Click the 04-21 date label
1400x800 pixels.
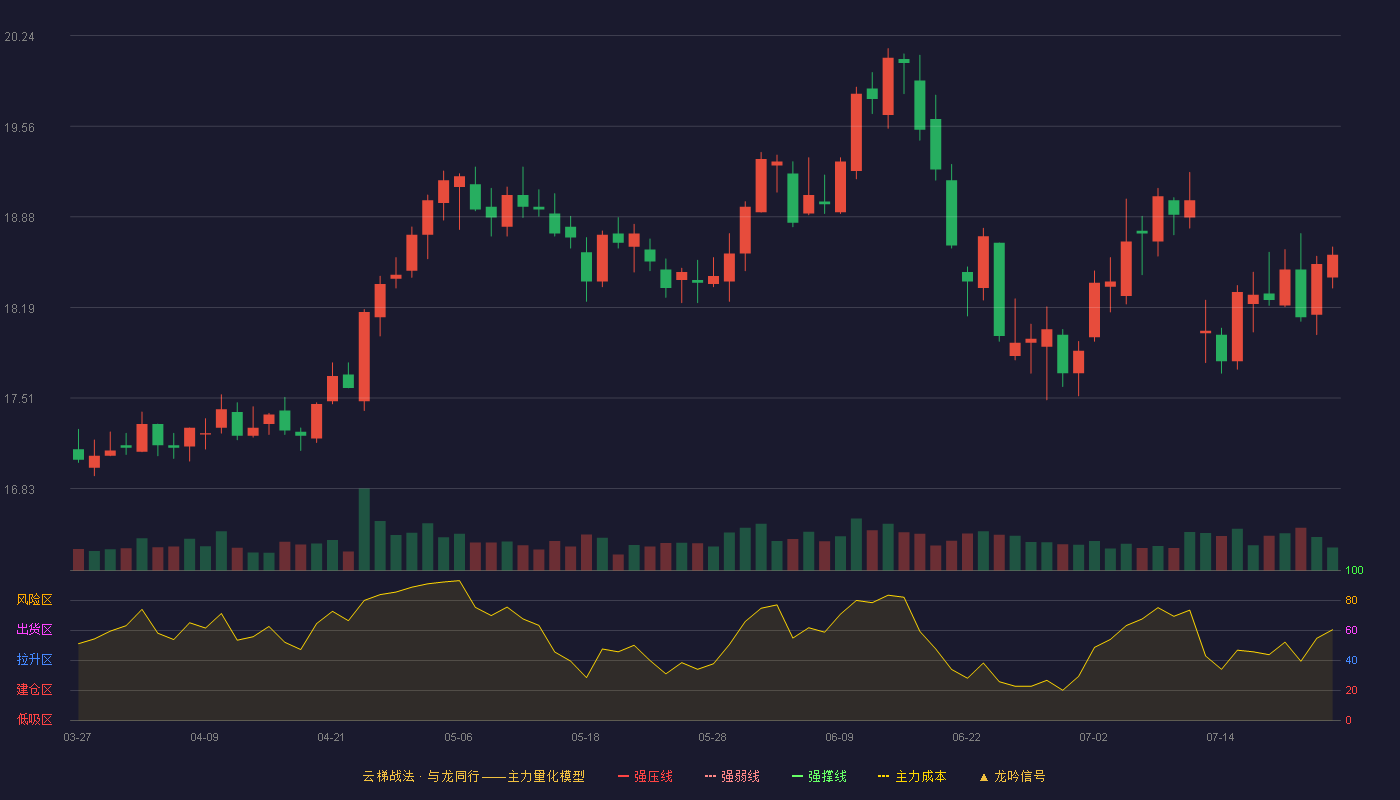click(x=331, y=737)
